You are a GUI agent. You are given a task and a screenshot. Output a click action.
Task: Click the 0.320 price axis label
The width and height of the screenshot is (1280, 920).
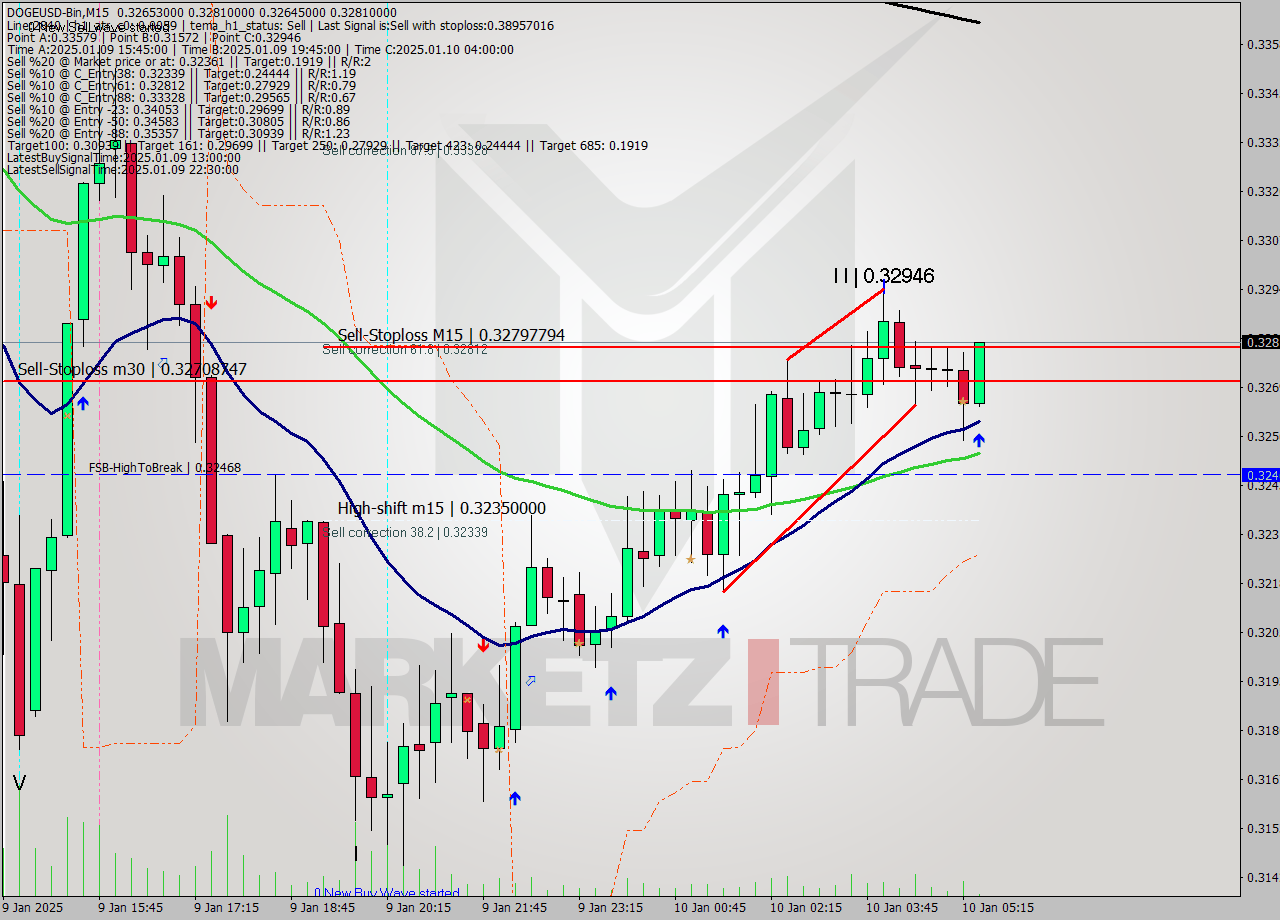pos(1261,632)
